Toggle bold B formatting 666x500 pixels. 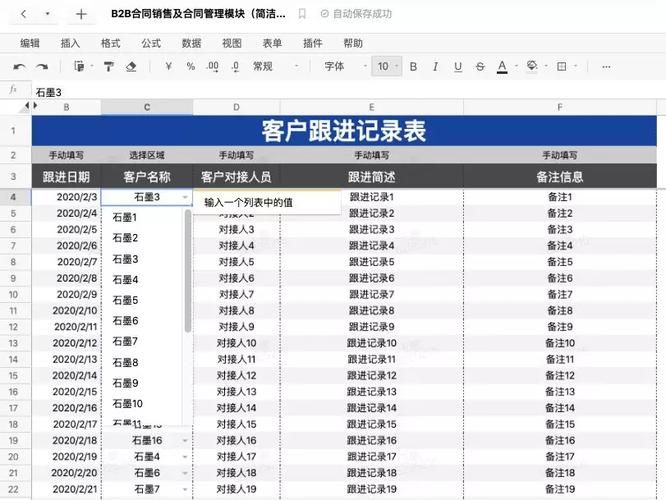point(413,67)
